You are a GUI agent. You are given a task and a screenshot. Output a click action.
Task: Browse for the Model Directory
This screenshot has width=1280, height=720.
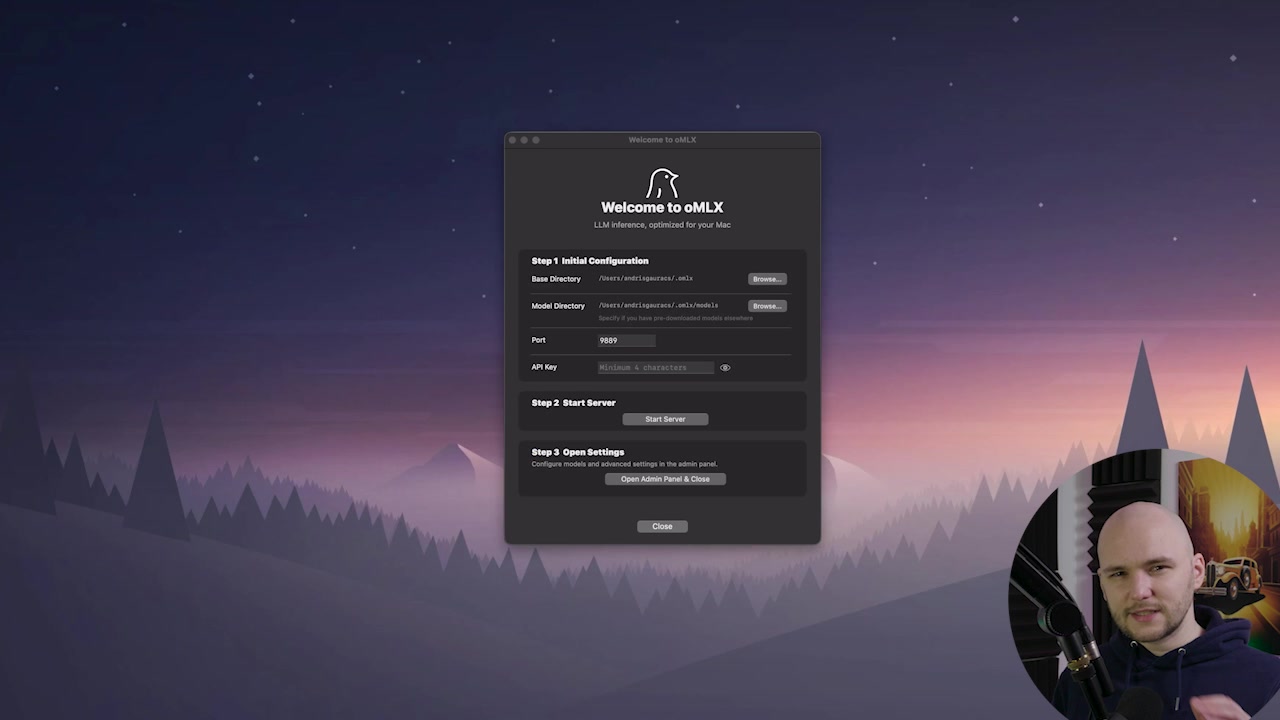coord(767,306)
